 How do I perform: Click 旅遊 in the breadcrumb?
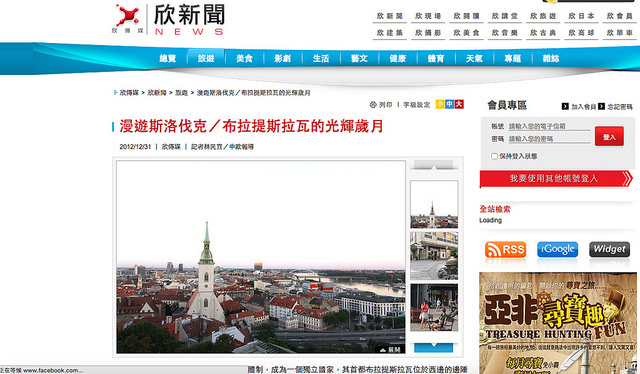(x=181, y=93)
